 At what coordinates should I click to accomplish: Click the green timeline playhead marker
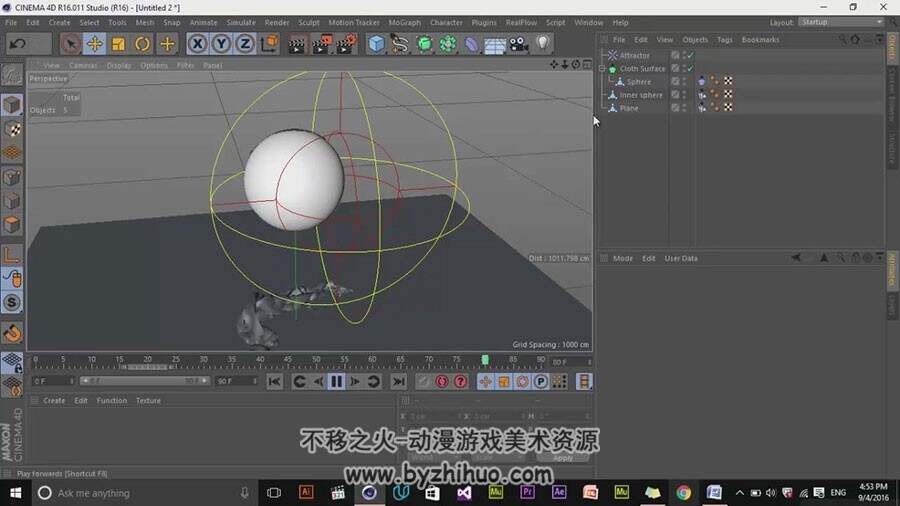484,360
